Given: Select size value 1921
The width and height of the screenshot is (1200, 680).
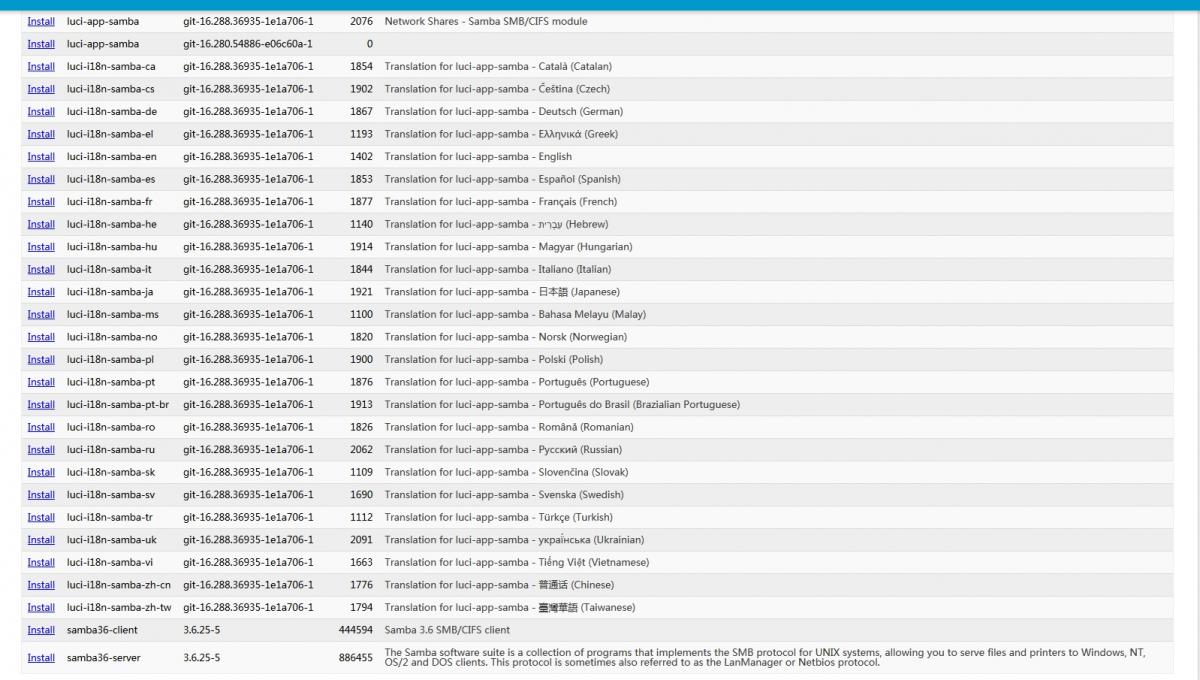Looking at the screenshot, I should coord(362,292).
